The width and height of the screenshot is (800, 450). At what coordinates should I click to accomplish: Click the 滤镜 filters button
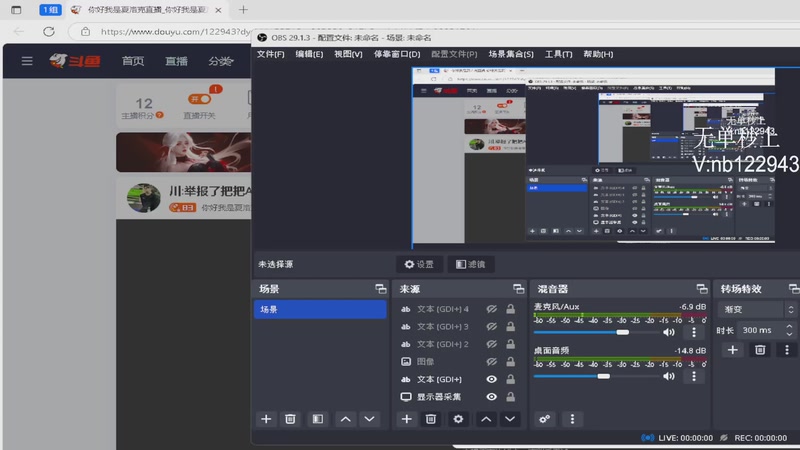470,264
